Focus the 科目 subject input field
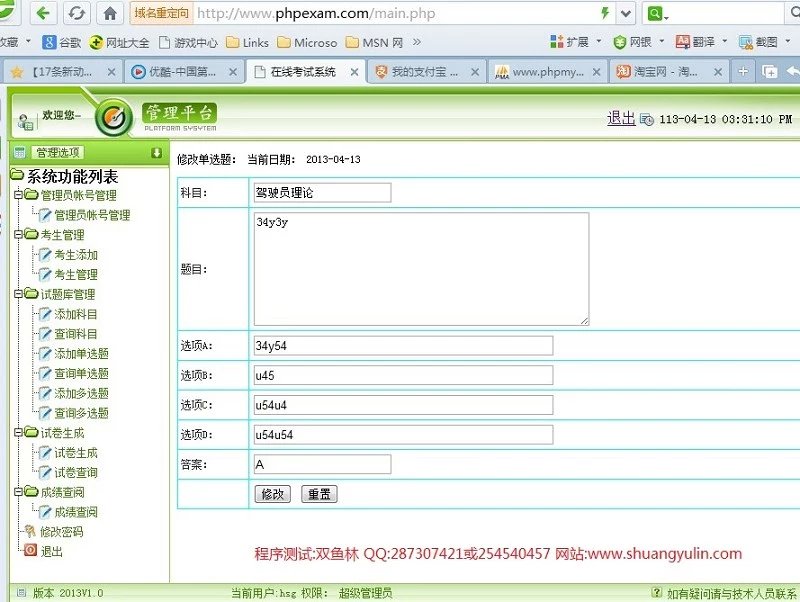Image resolution: width=800 pixels, height=602 pixels. tap(322, 193)
